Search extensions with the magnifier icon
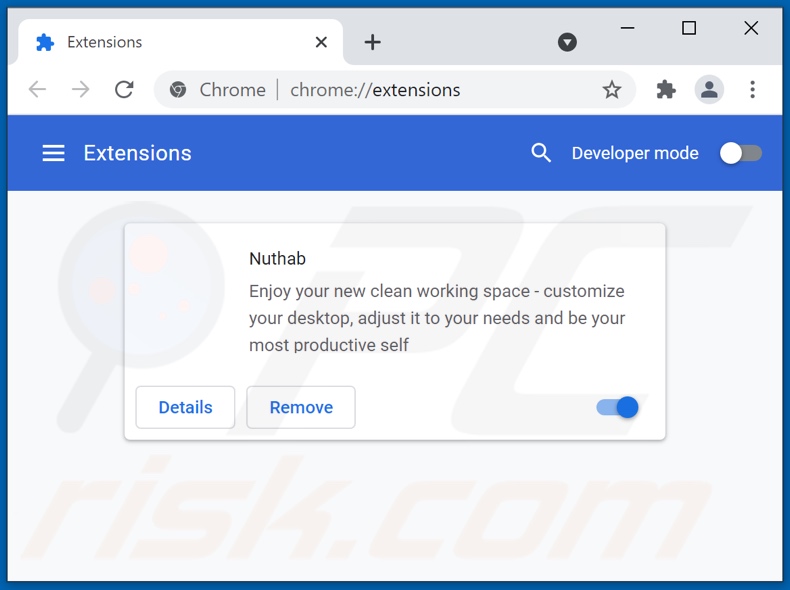The height and width of the screenshot is (590, 790). coord(541,153)
